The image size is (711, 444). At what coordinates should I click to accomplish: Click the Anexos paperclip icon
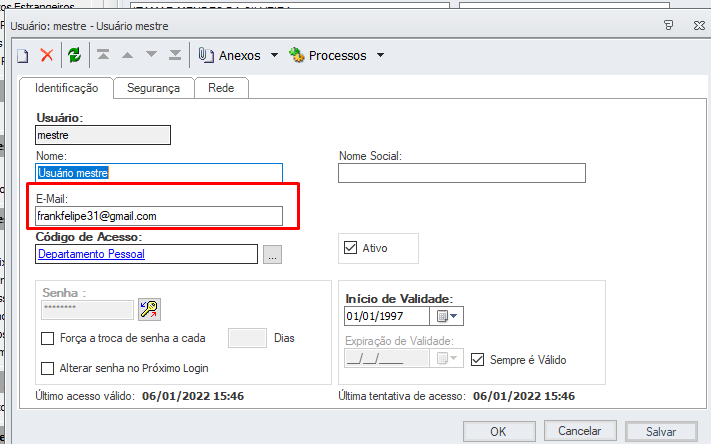point(206,55)
